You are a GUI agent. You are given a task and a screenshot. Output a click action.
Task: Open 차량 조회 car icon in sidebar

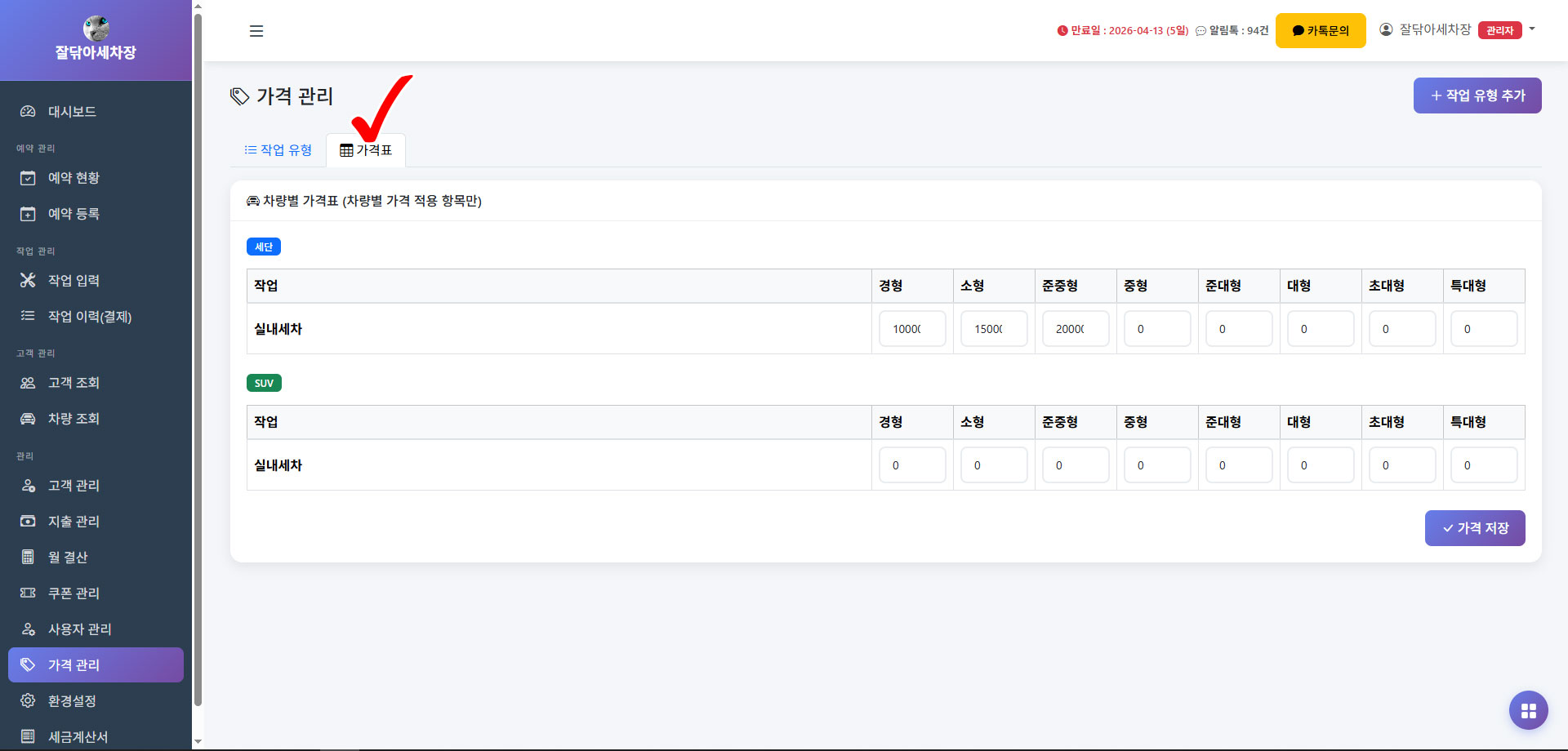point(28,419)
